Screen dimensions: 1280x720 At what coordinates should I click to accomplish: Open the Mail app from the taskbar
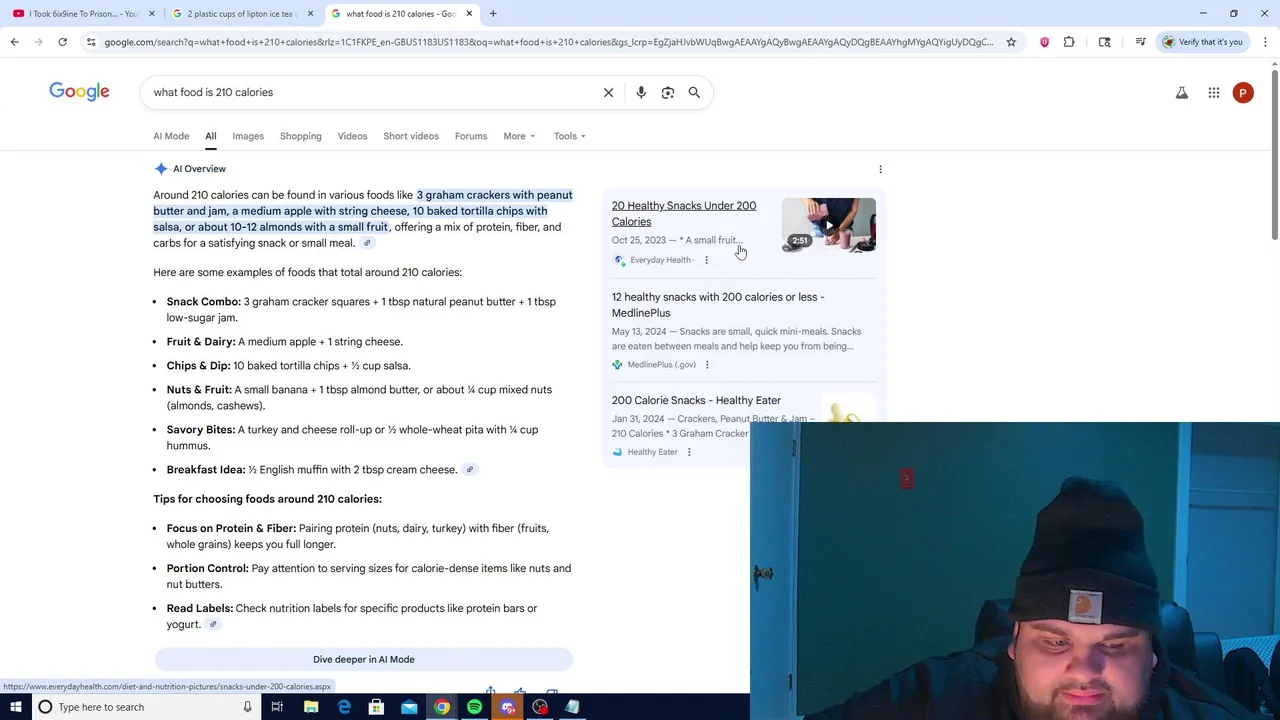tap(409, 707)
